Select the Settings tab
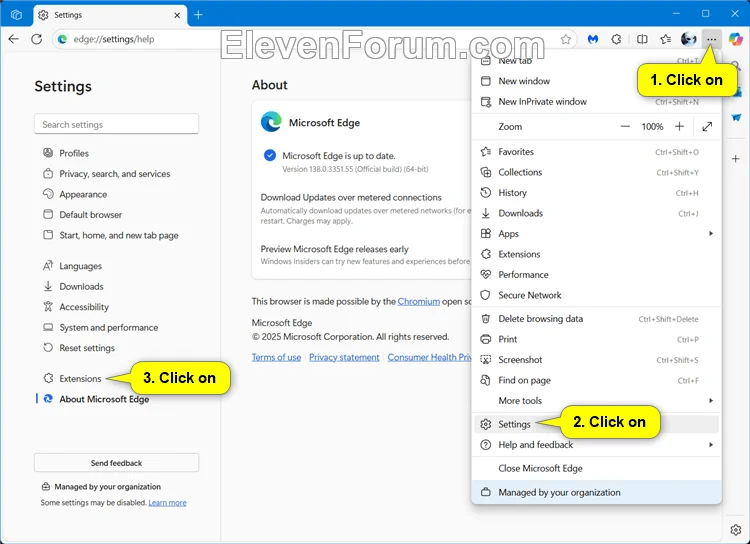This screenshot has height=544, width=750. tap(110, 15)
